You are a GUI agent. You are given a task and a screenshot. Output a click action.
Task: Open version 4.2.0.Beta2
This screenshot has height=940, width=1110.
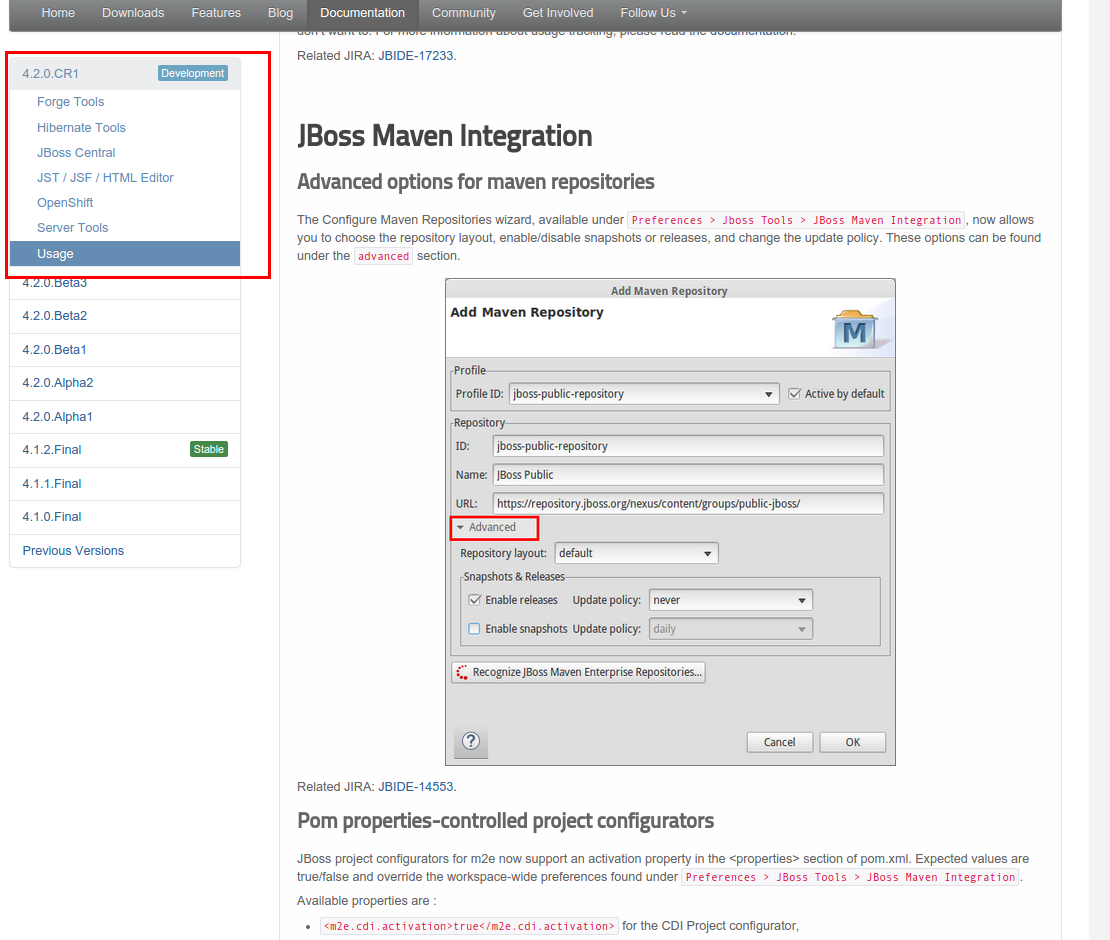(55, 316)
